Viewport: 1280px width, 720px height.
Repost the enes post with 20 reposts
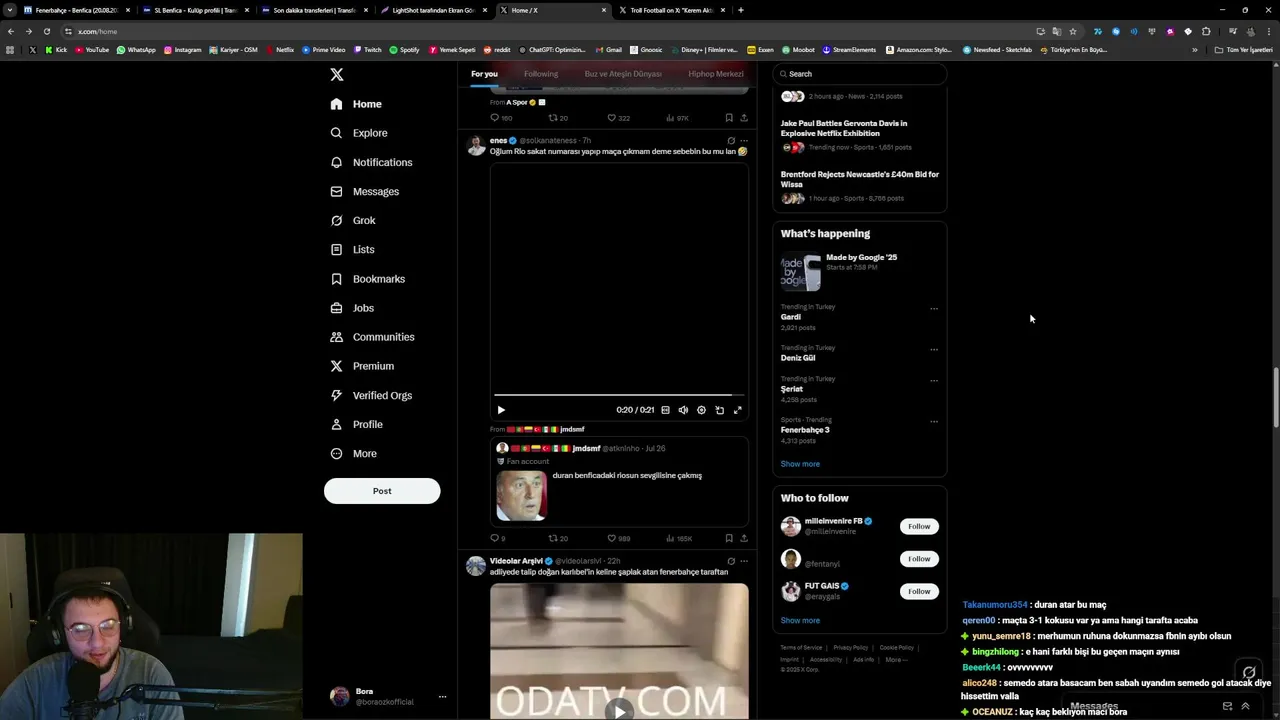click(558, 538)
